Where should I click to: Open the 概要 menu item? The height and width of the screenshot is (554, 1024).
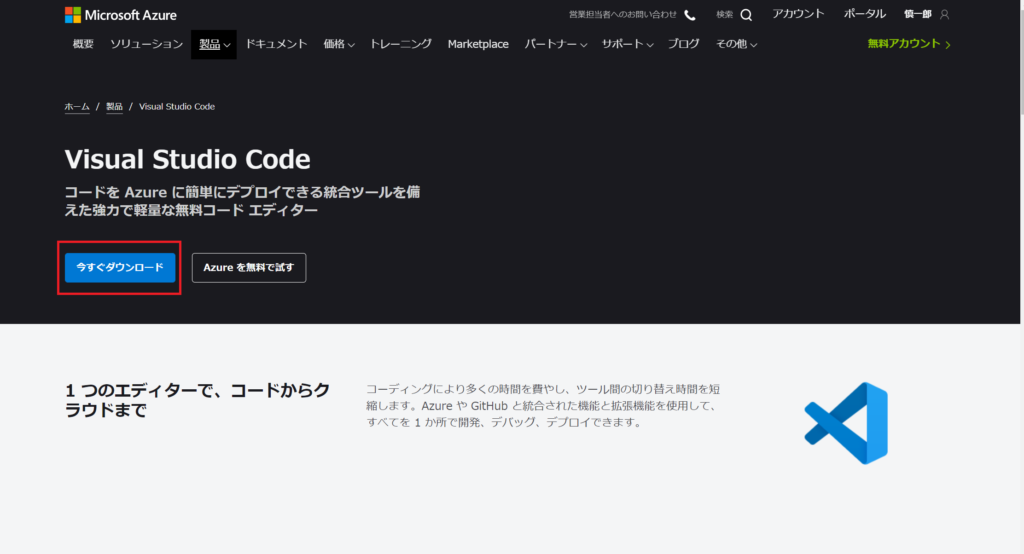[x=83, y=44]
